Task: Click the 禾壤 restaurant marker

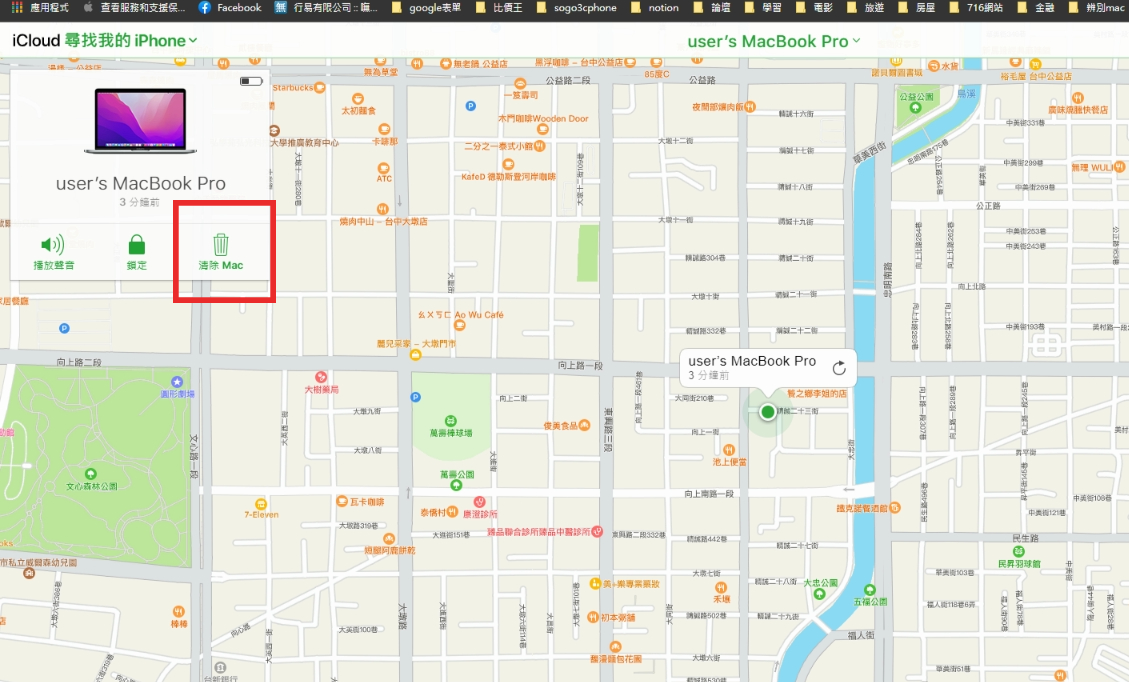Action: pos(721,588)
